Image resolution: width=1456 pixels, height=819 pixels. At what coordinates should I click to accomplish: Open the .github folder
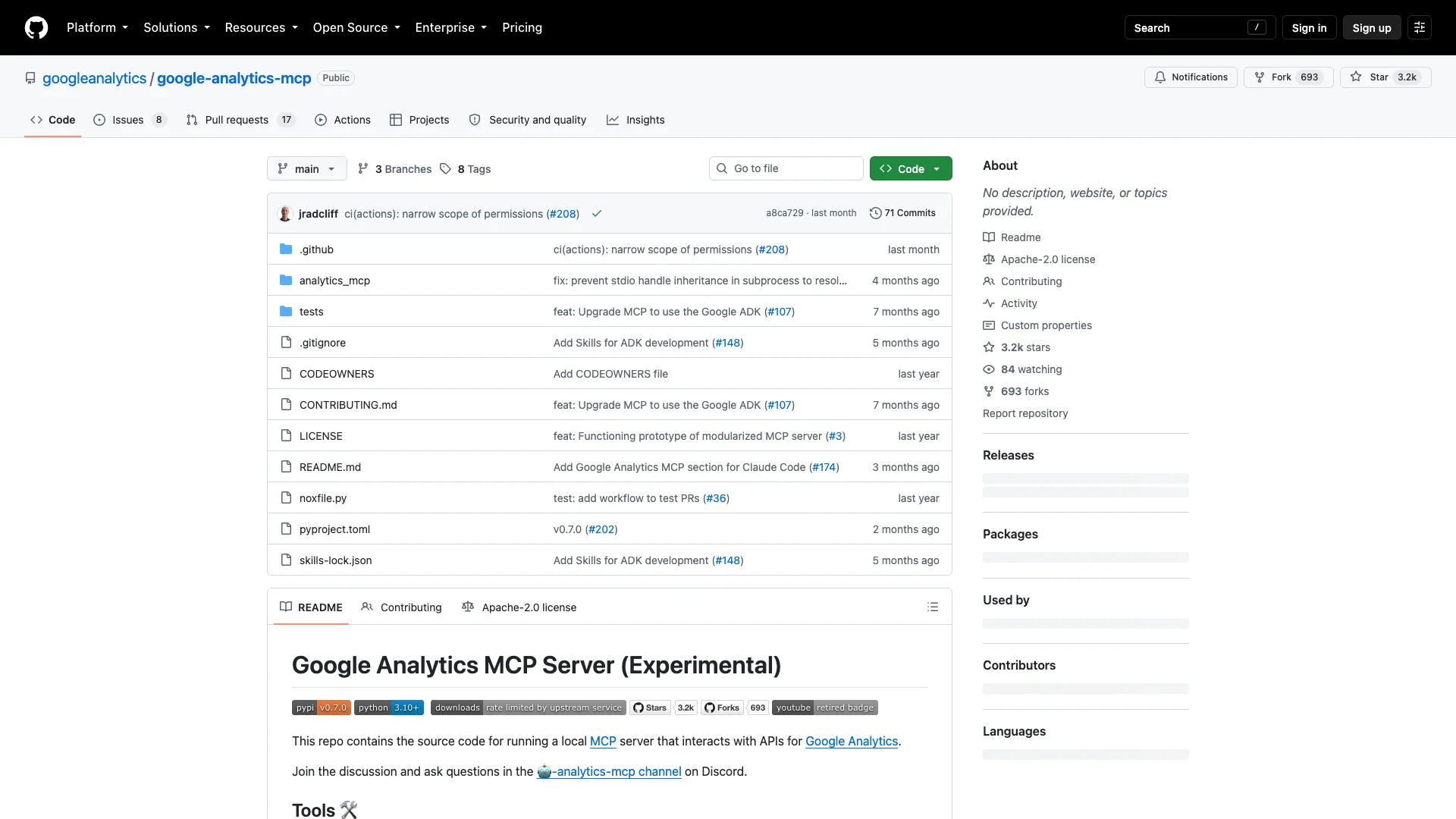pos(316,249)
